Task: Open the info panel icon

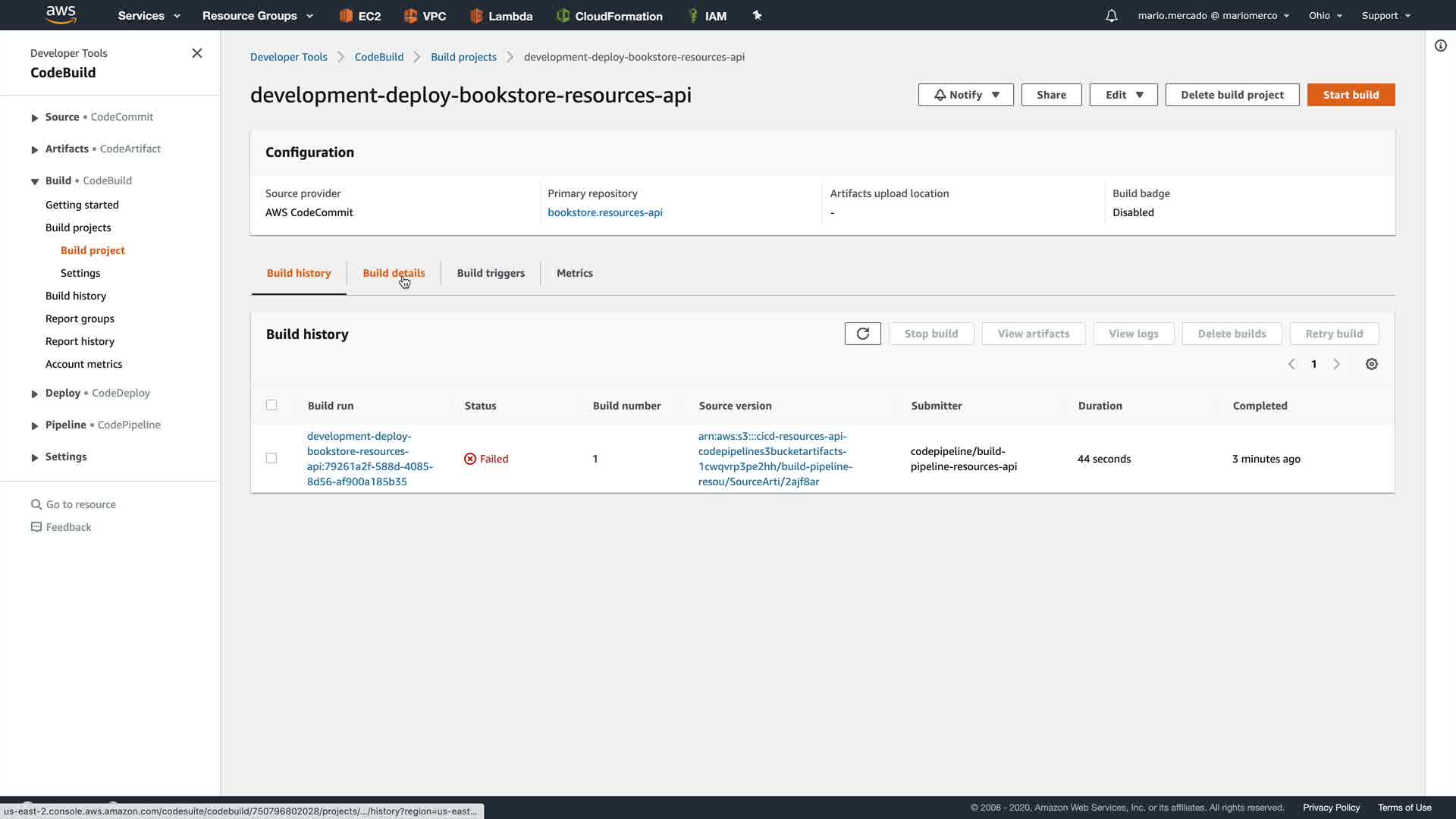Action: (x=1440, y=45)
